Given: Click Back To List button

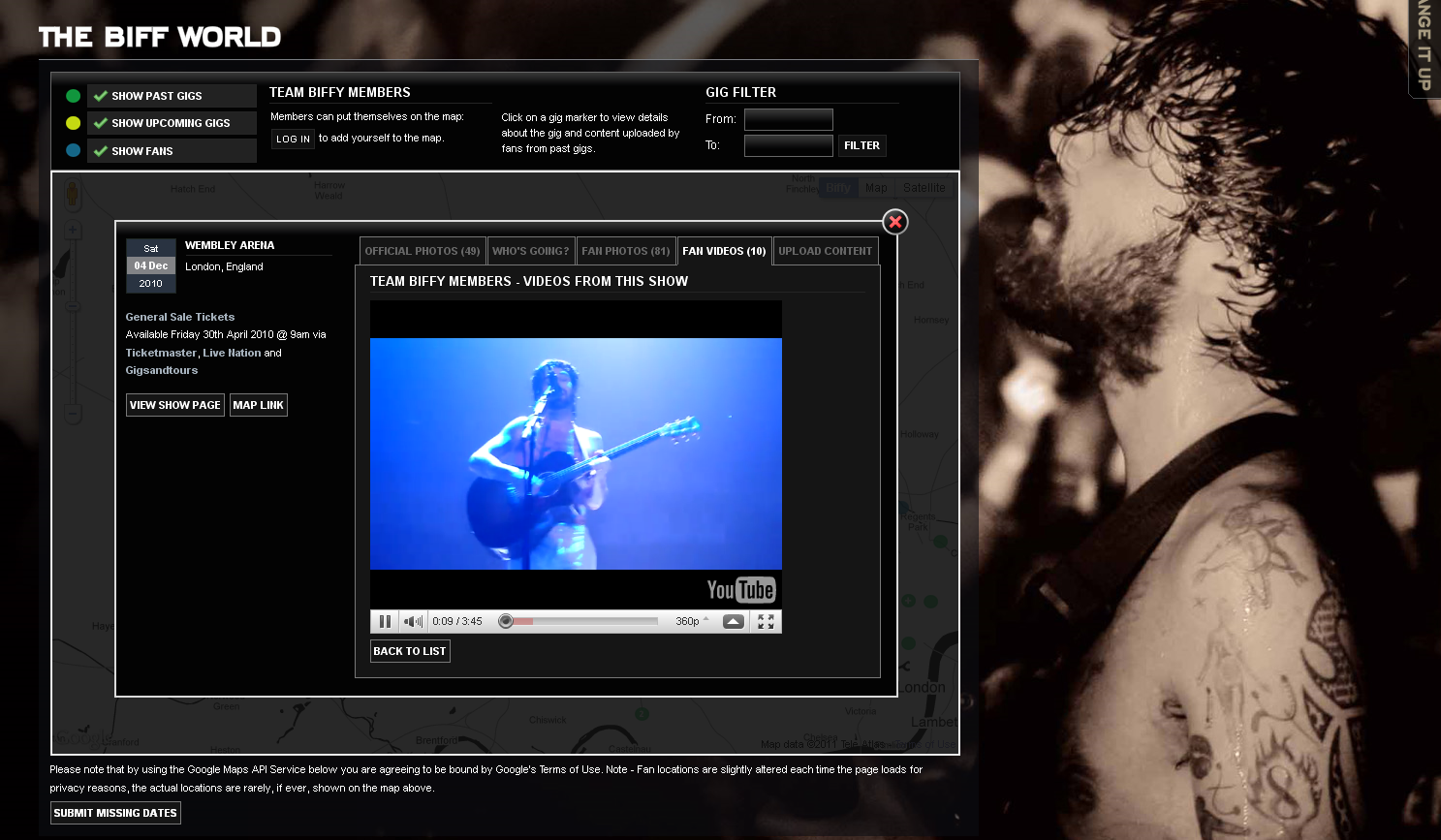Looking at the screenshot, I should coord(410,651).
